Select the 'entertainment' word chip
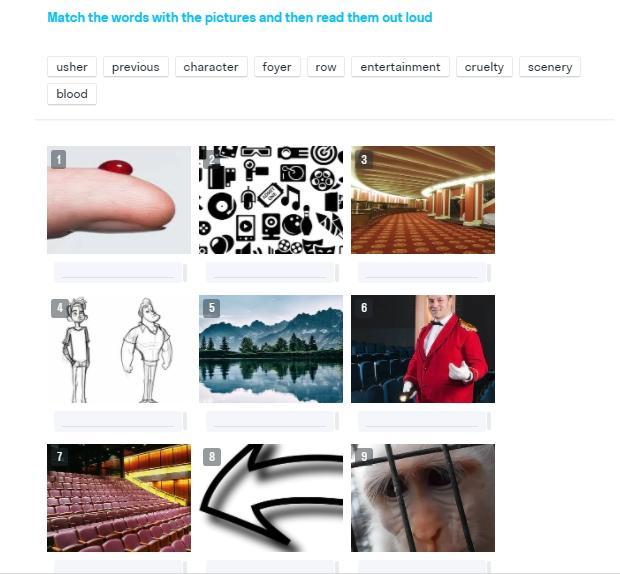 pyautogui.click(x=400, y=67)
